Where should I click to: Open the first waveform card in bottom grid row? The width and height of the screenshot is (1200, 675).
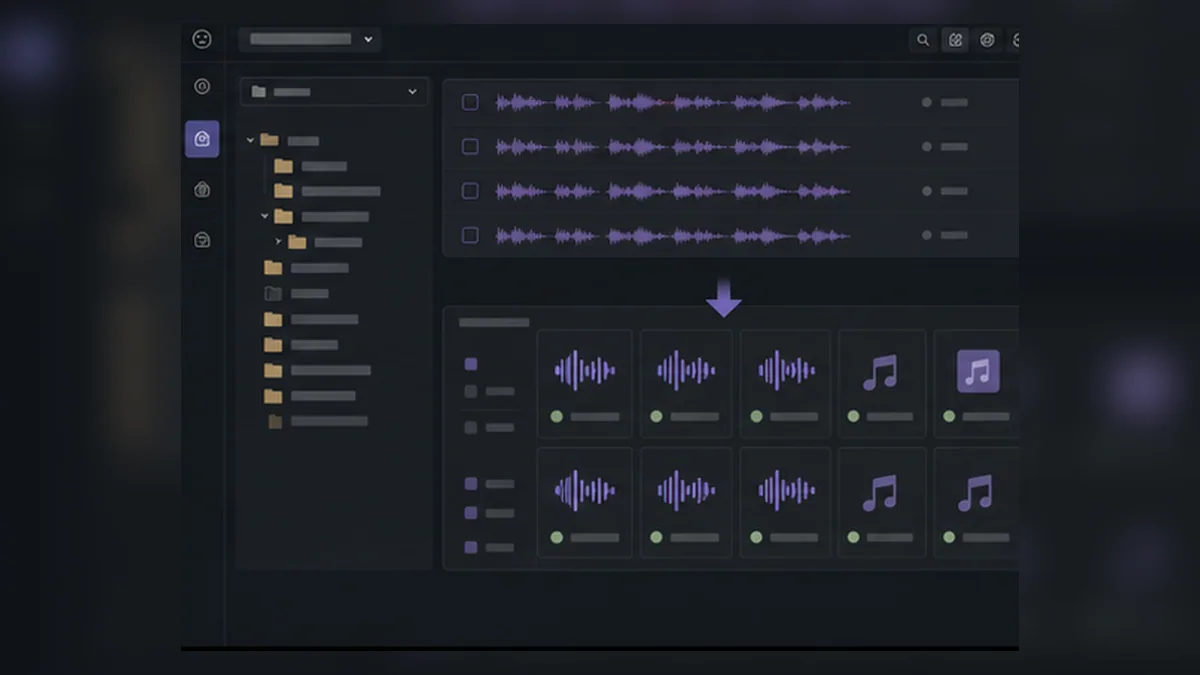585,503
